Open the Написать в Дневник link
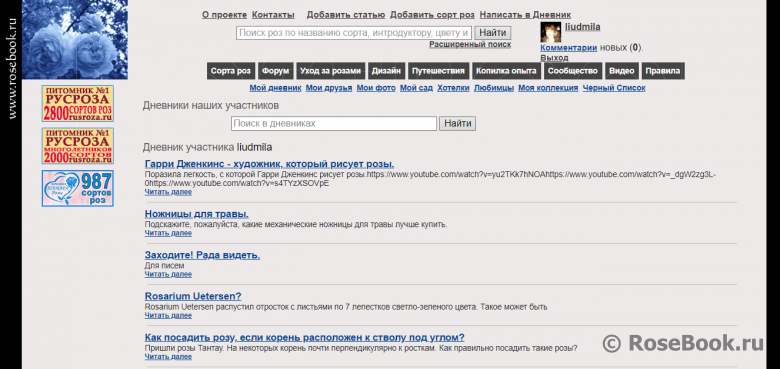The width and height of the screenshot is (780, 369). [x=525, y=15]
